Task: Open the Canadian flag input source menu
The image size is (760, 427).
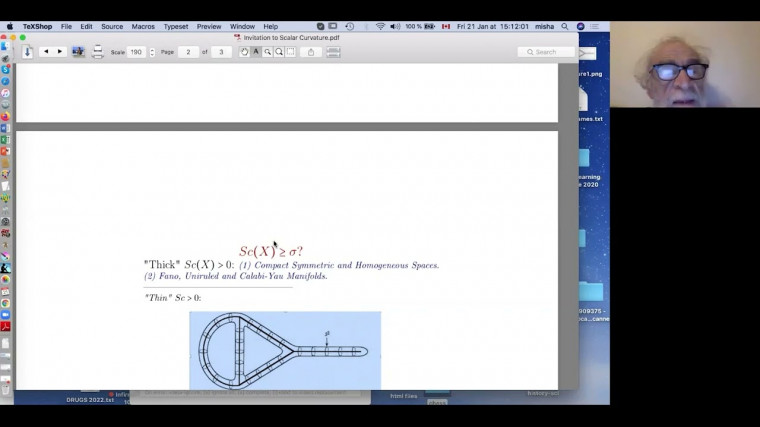Action: (446, 27)
